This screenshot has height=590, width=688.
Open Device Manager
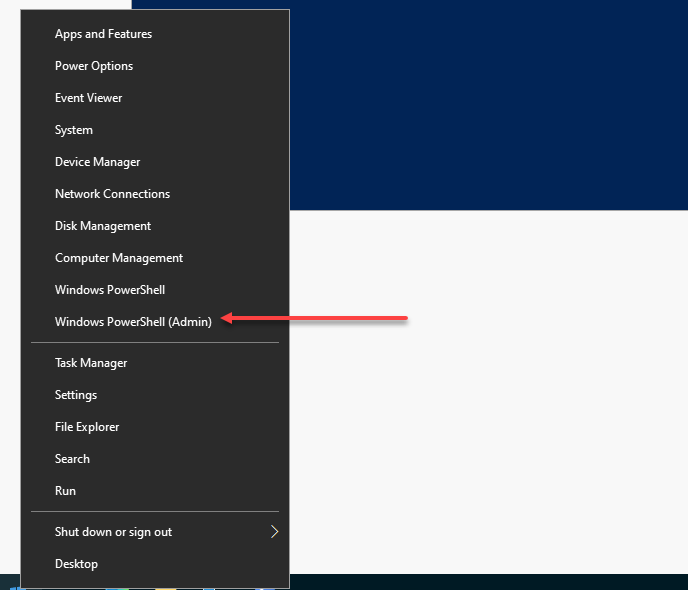(x=155, y=162)
